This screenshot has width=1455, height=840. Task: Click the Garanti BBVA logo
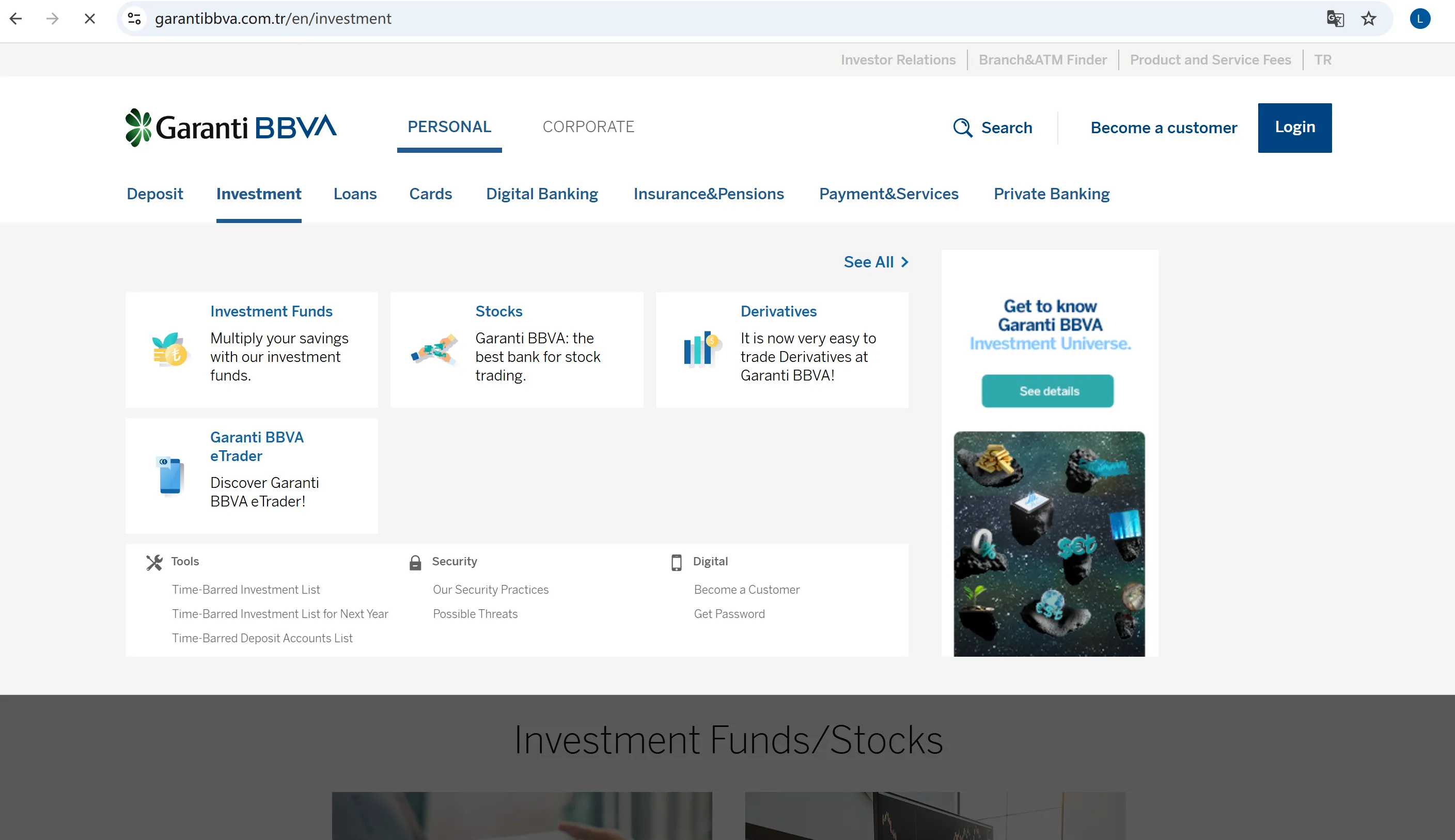(x=231, y=128)
